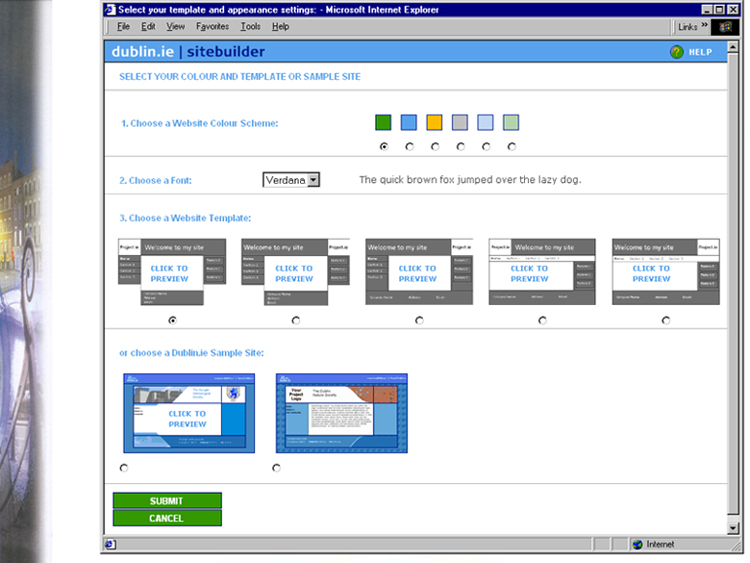This screenshot has height=563, width=750.
Task: Select the second website template radio button
Action: [x=295, y=320]
